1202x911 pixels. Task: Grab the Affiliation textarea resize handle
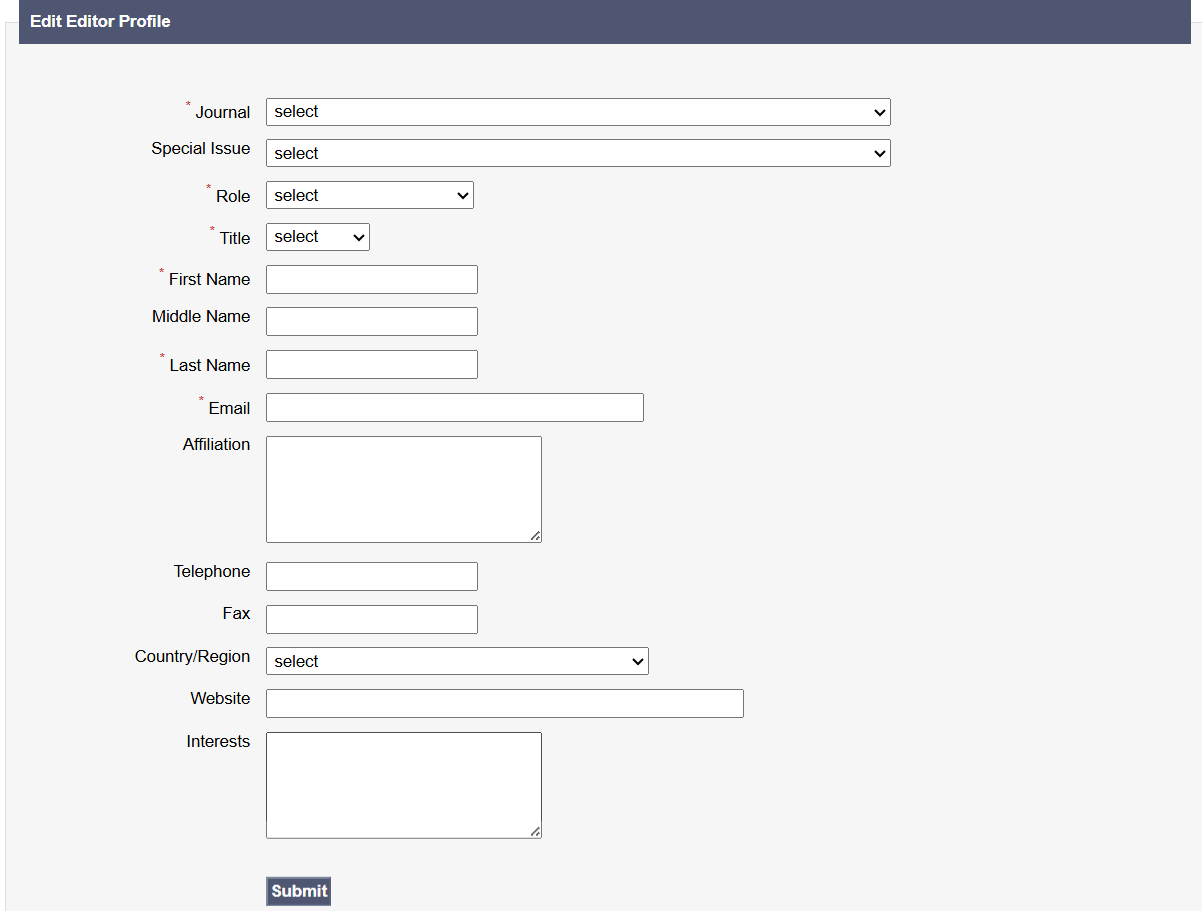point(535,536)
